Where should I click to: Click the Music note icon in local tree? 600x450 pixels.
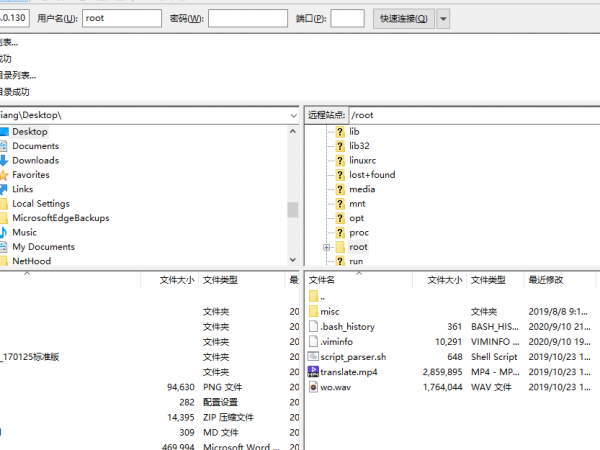click(3, 232)
